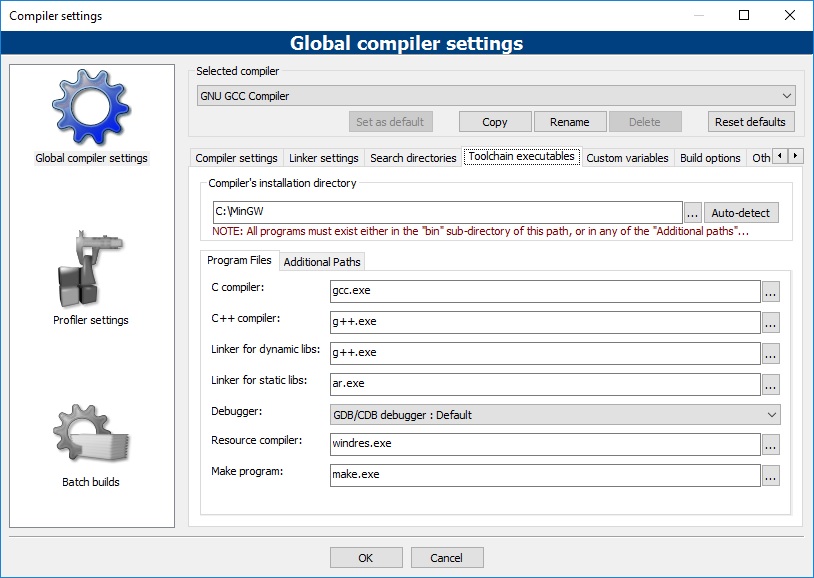Viewport: 814px width, 578px height.
Task: Click the left tab scroll arrow
Action: (x=781, y=156)
